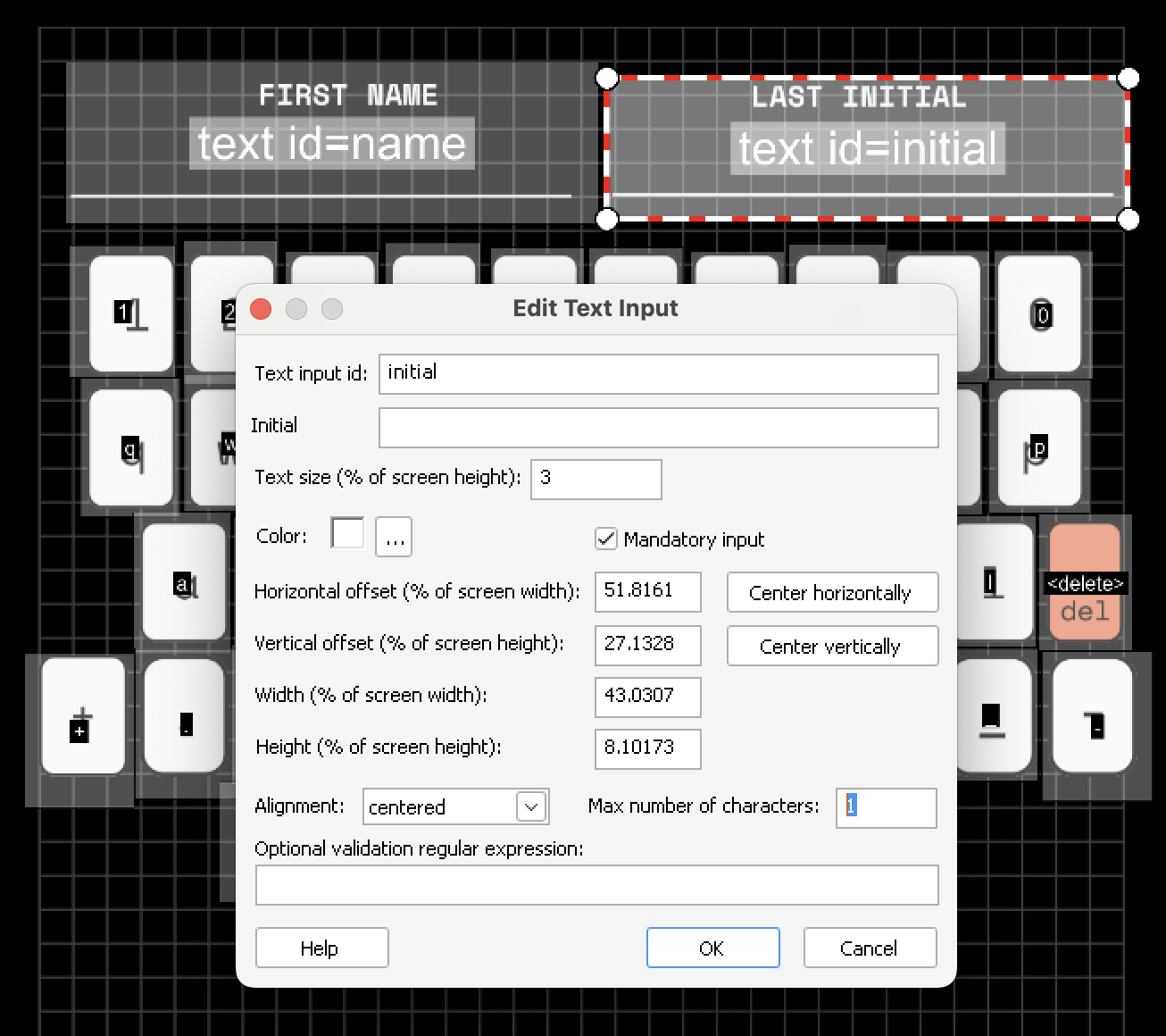This screenshot has height=1036, width=1166.
Task: Select the 'a' keyboard key widget
Action: point(184,583)
